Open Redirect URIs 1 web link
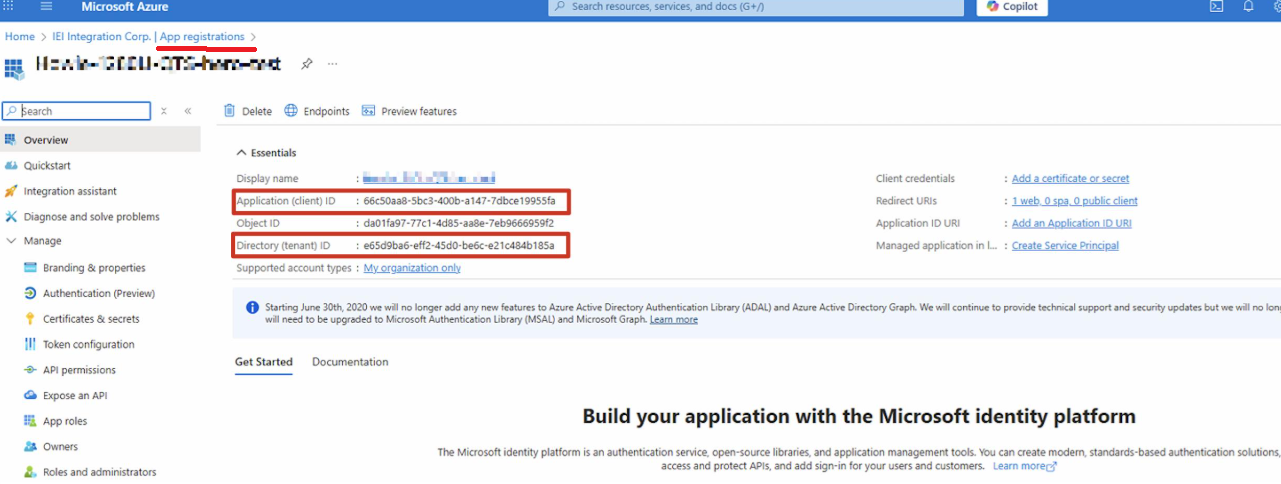Viewport: 1281px width, 484px height. 1074,201
